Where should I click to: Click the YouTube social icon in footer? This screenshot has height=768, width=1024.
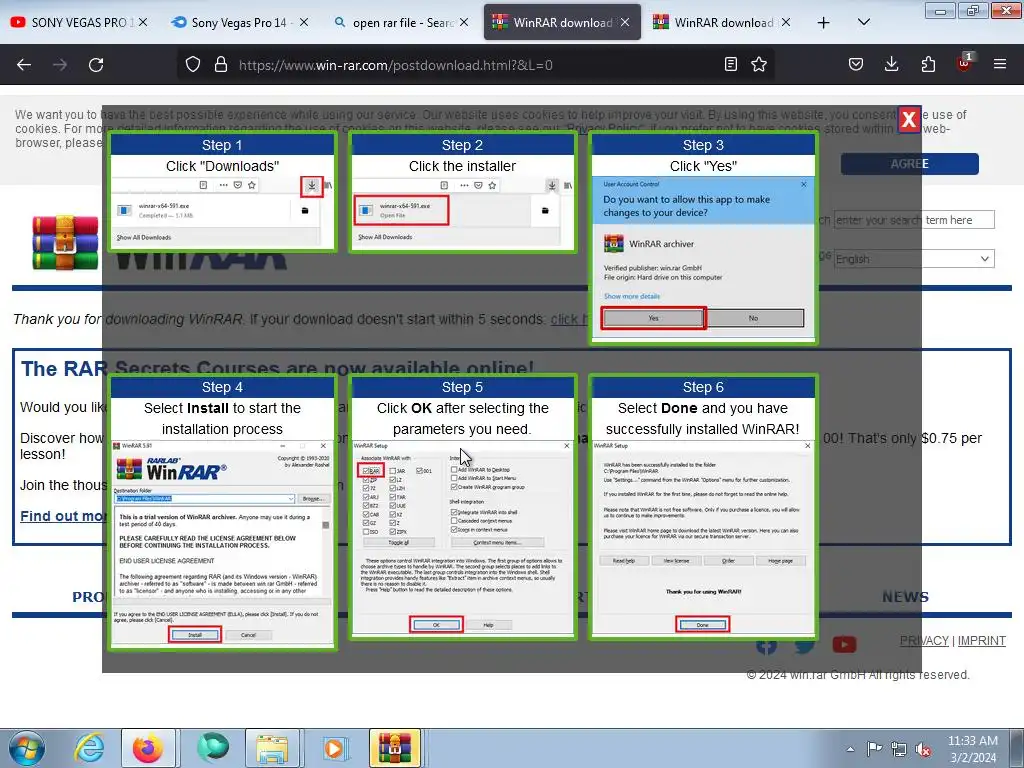coord(844,645)
